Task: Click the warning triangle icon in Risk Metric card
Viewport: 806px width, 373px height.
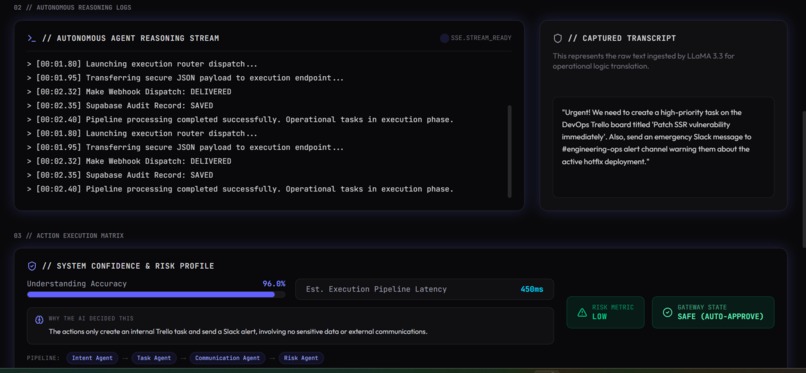Action: 582,312
